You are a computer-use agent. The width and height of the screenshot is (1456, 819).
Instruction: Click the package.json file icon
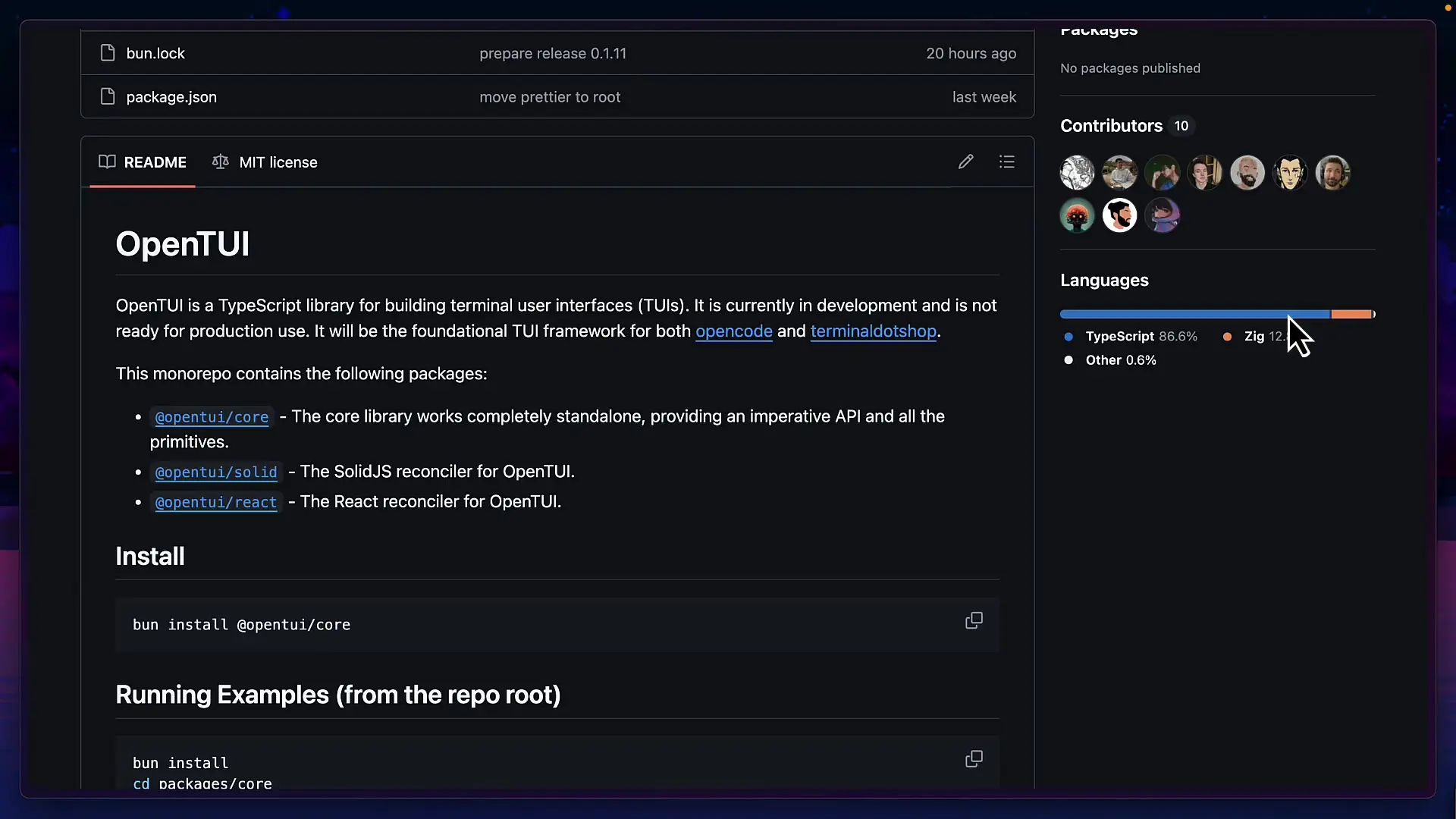pos(108,97)
